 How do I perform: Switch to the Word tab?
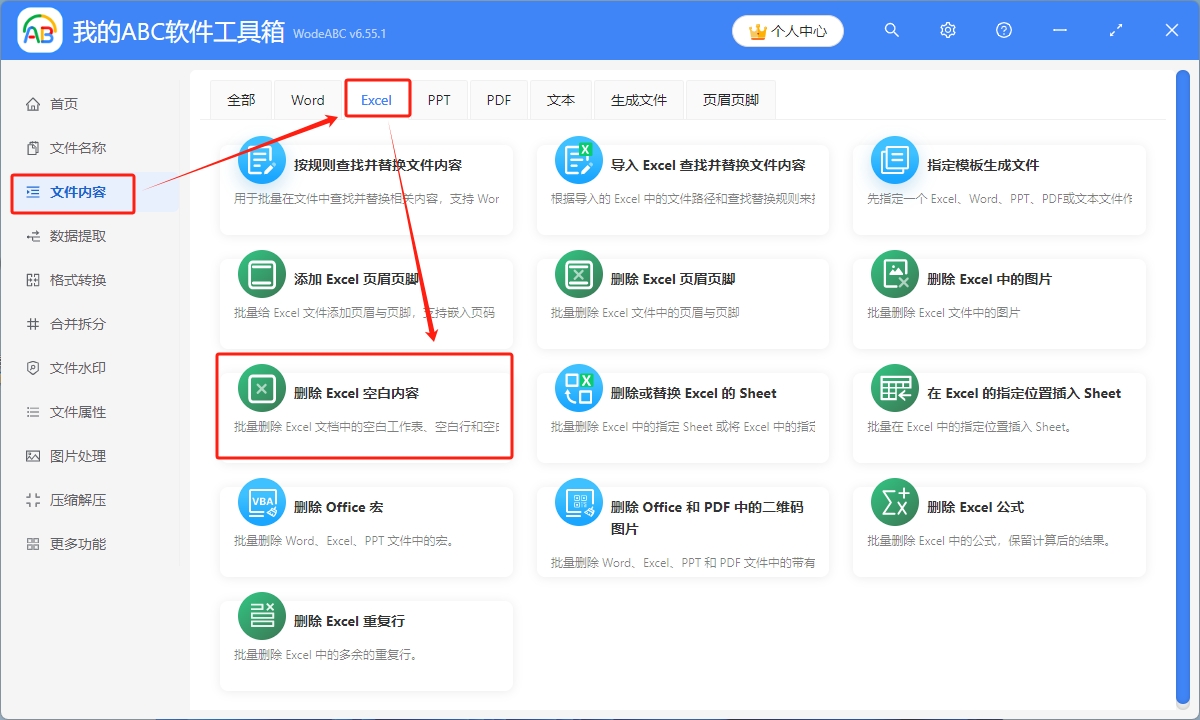click(x=308, y=100)
